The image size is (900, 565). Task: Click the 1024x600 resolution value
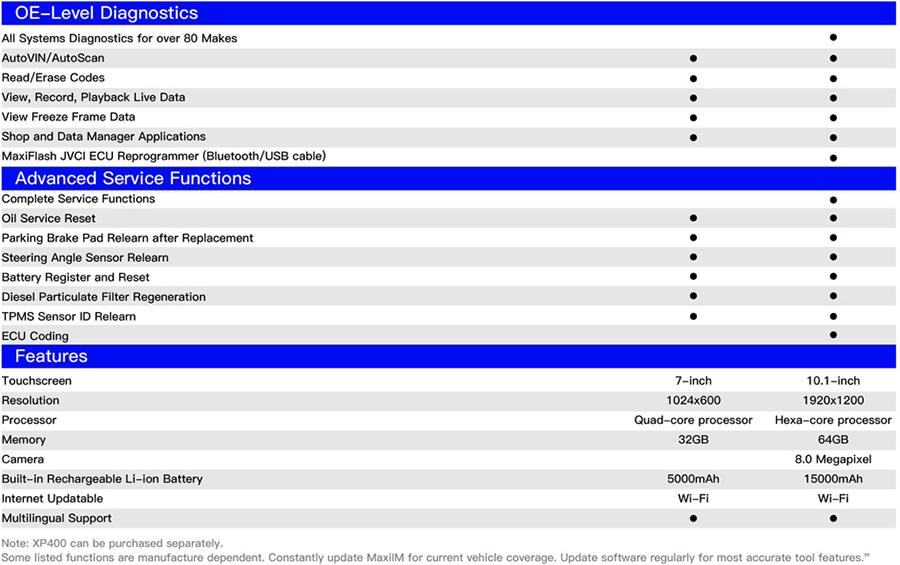click(693, 400)
